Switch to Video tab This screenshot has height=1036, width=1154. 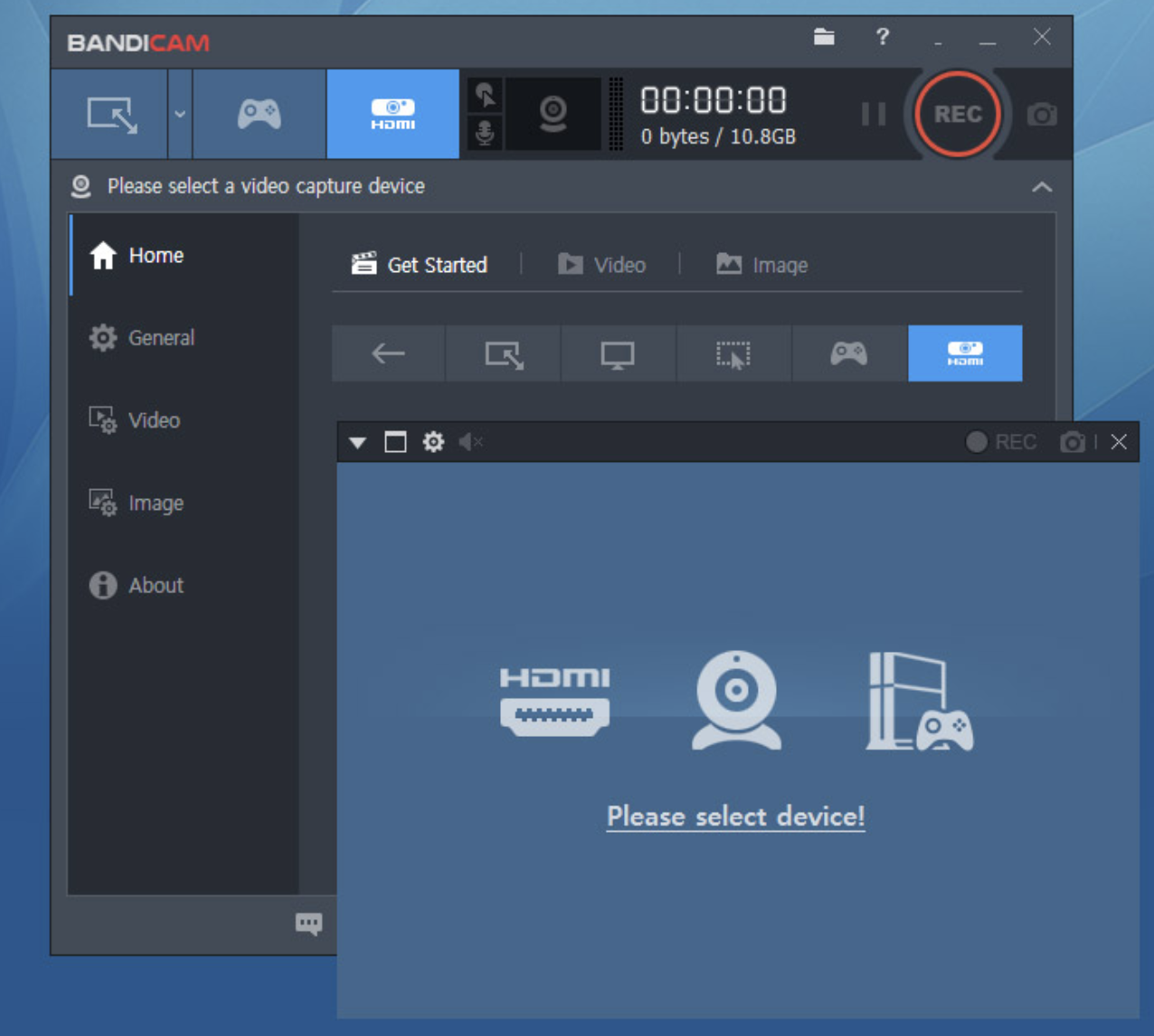click(601, 265)
